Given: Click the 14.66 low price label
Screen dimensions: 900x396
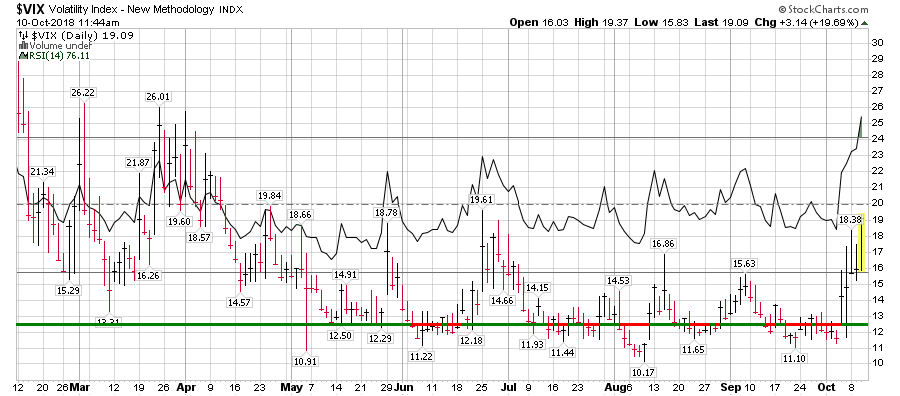Looking at the screenshot, I should coord(502,301).
